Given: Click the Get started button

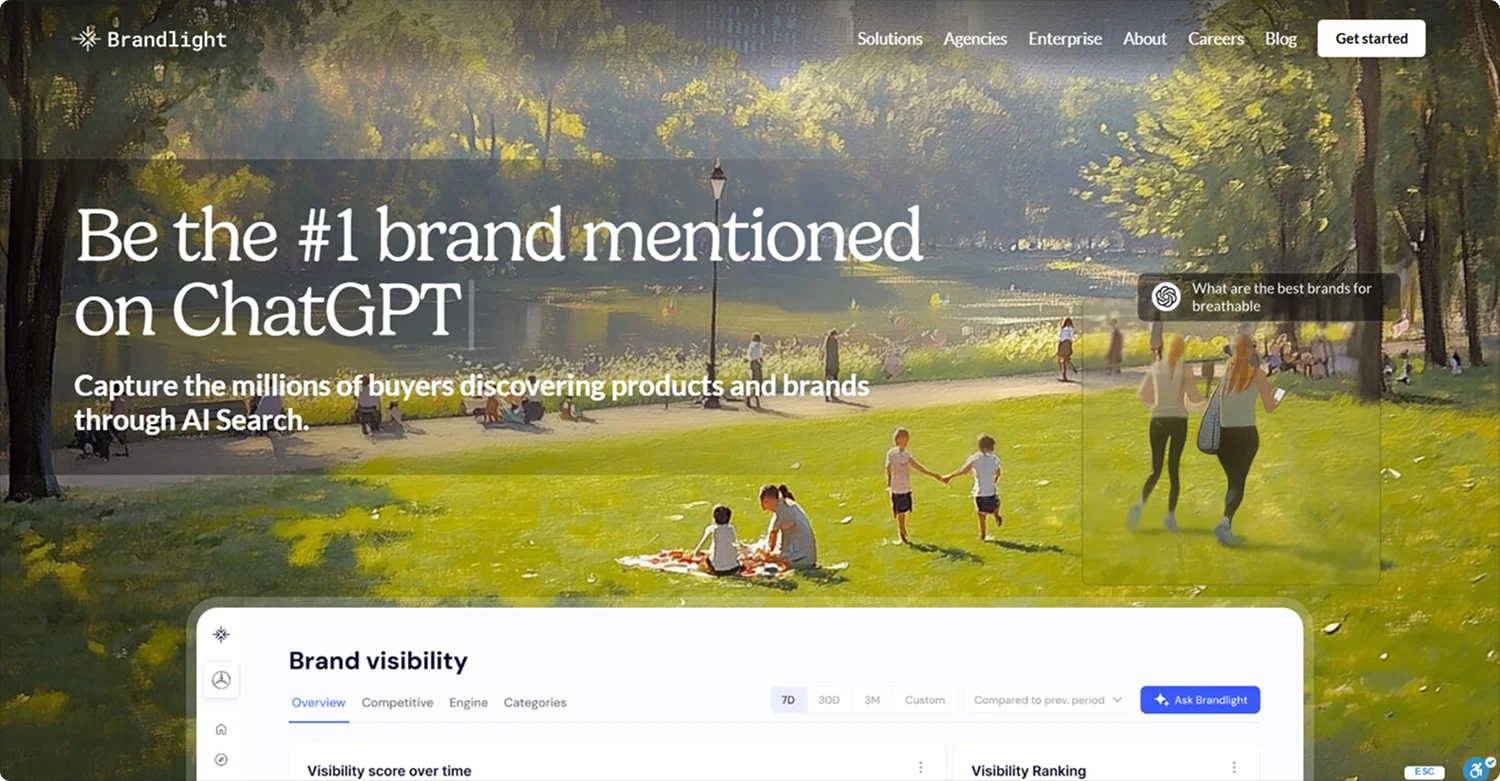Looking at the screenshot, I should [1371, 39].
